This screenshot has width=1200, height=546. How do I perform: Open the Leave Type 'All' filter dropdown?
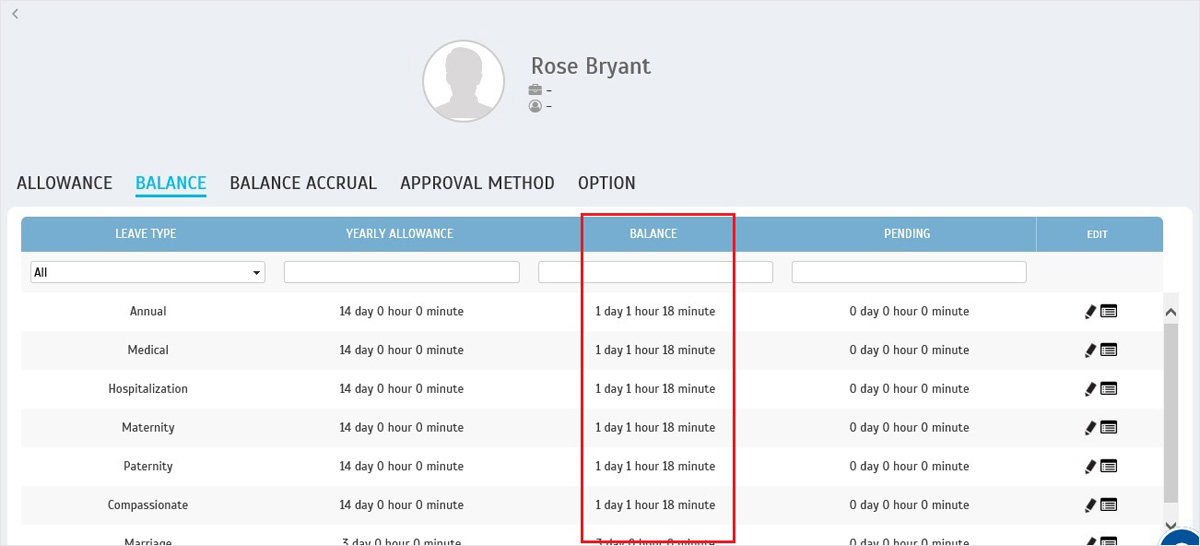148,272
